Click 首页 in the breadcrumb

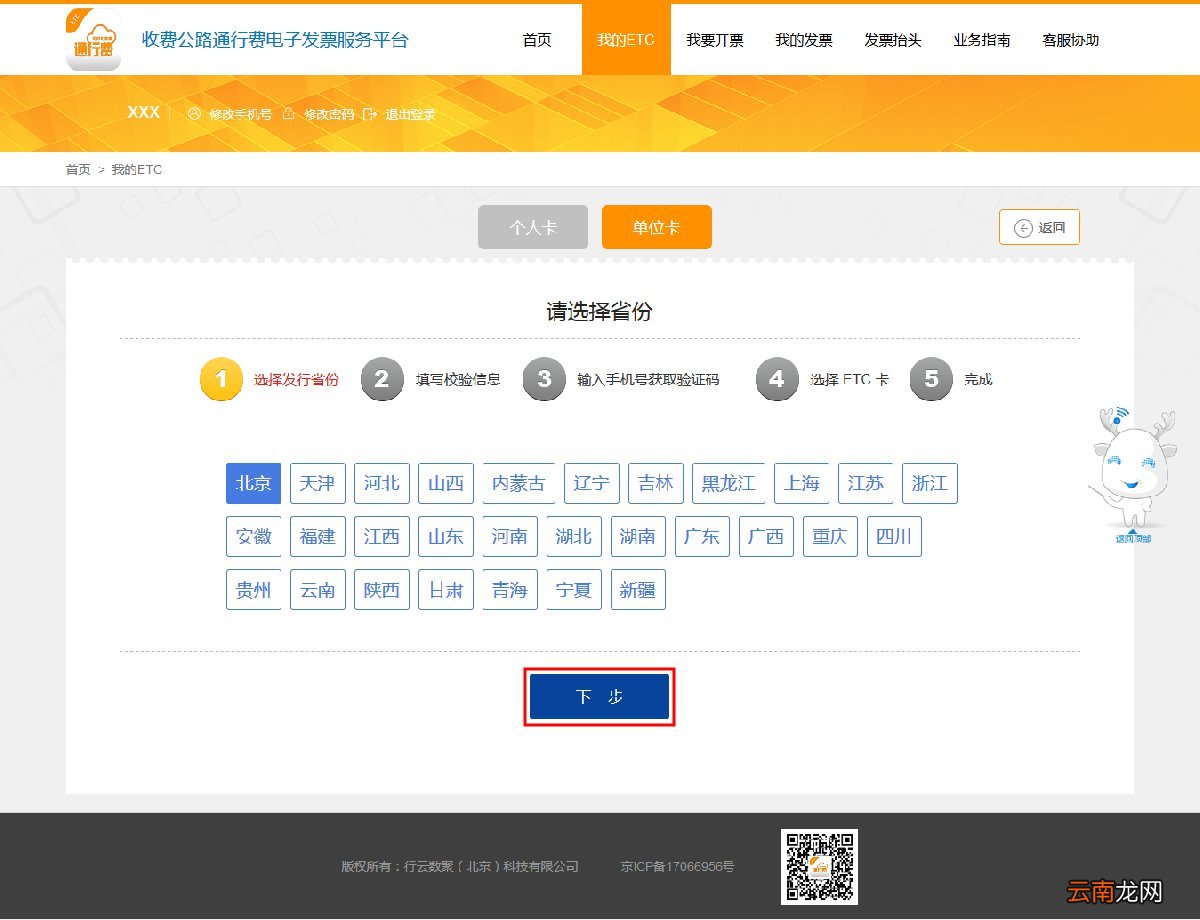(78, 170)
